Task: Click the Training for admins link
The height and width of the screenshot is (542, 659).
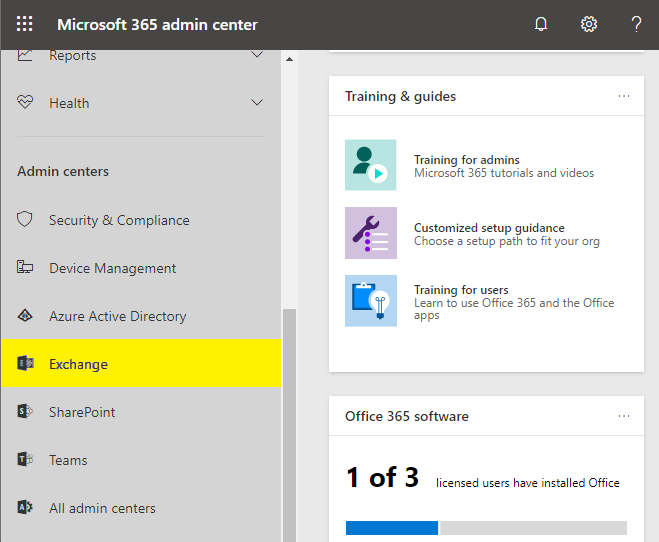Action: point(467,160)
